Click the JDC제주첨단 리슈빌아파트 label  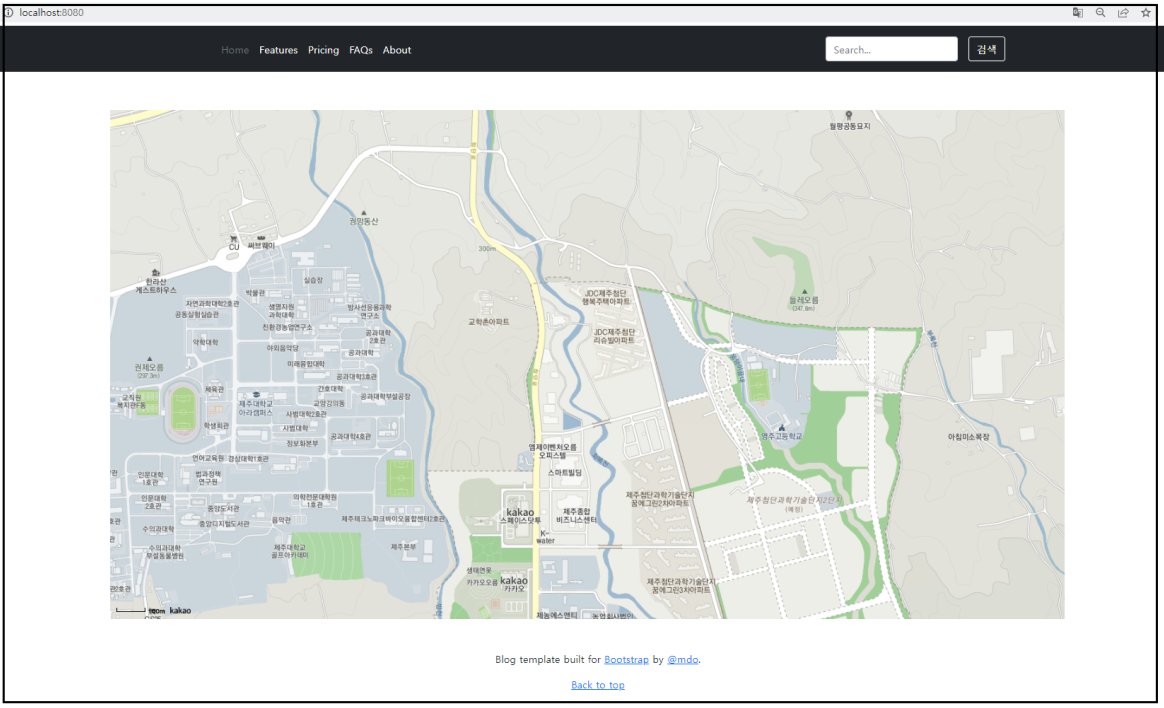pyautogui.click(x=614, y=336)
